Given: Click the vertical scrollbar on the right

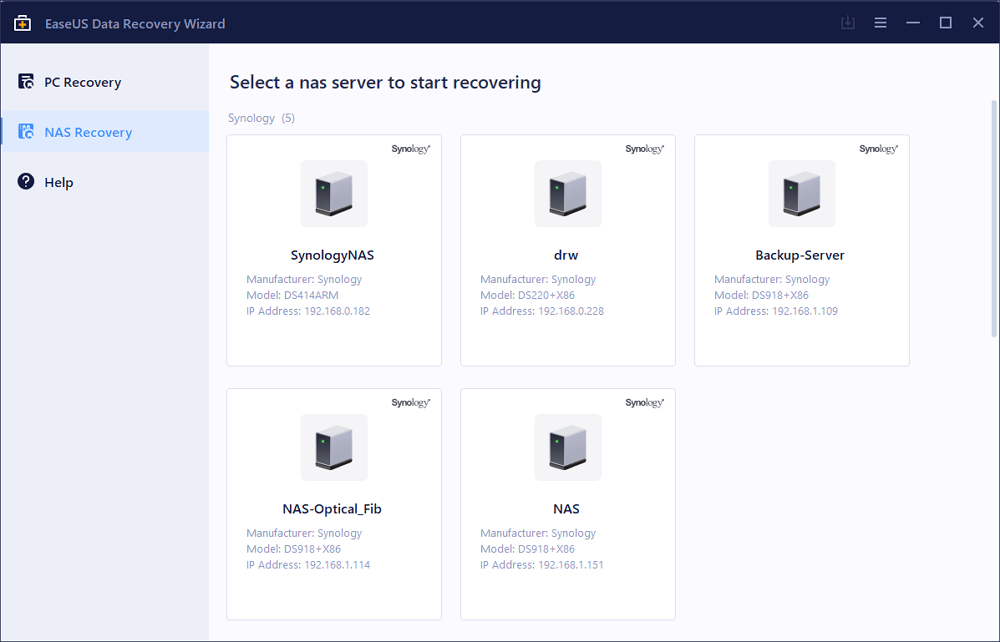Looking at the screenshot, I should 993,218.
